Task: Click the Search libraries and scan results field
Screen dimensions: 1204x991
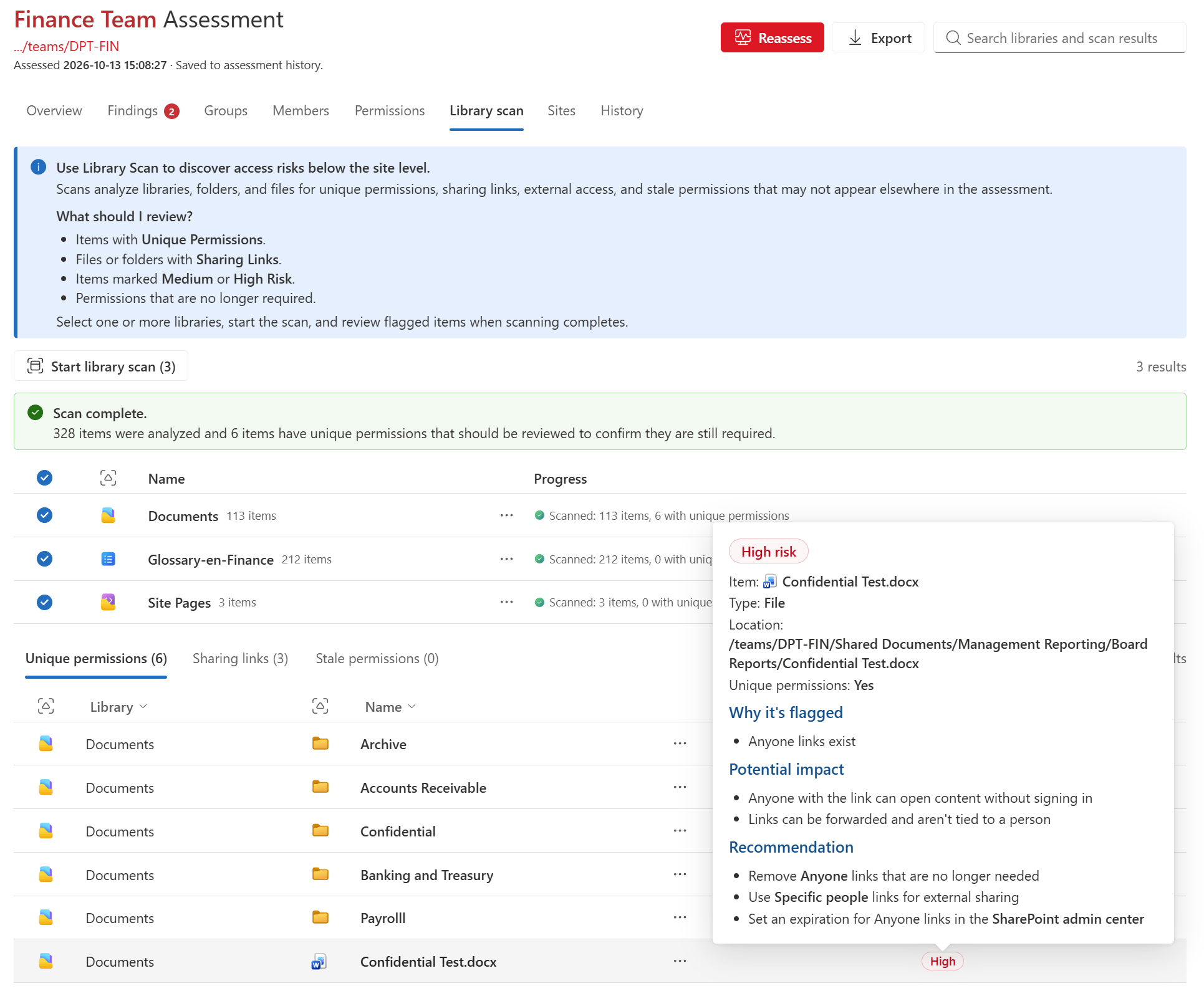Action: [1059, 38]
